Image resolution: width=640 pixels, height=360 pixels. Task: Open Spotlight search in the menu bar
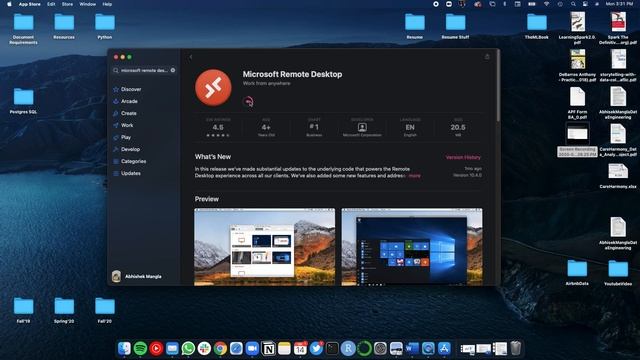(x=573, y=4)
